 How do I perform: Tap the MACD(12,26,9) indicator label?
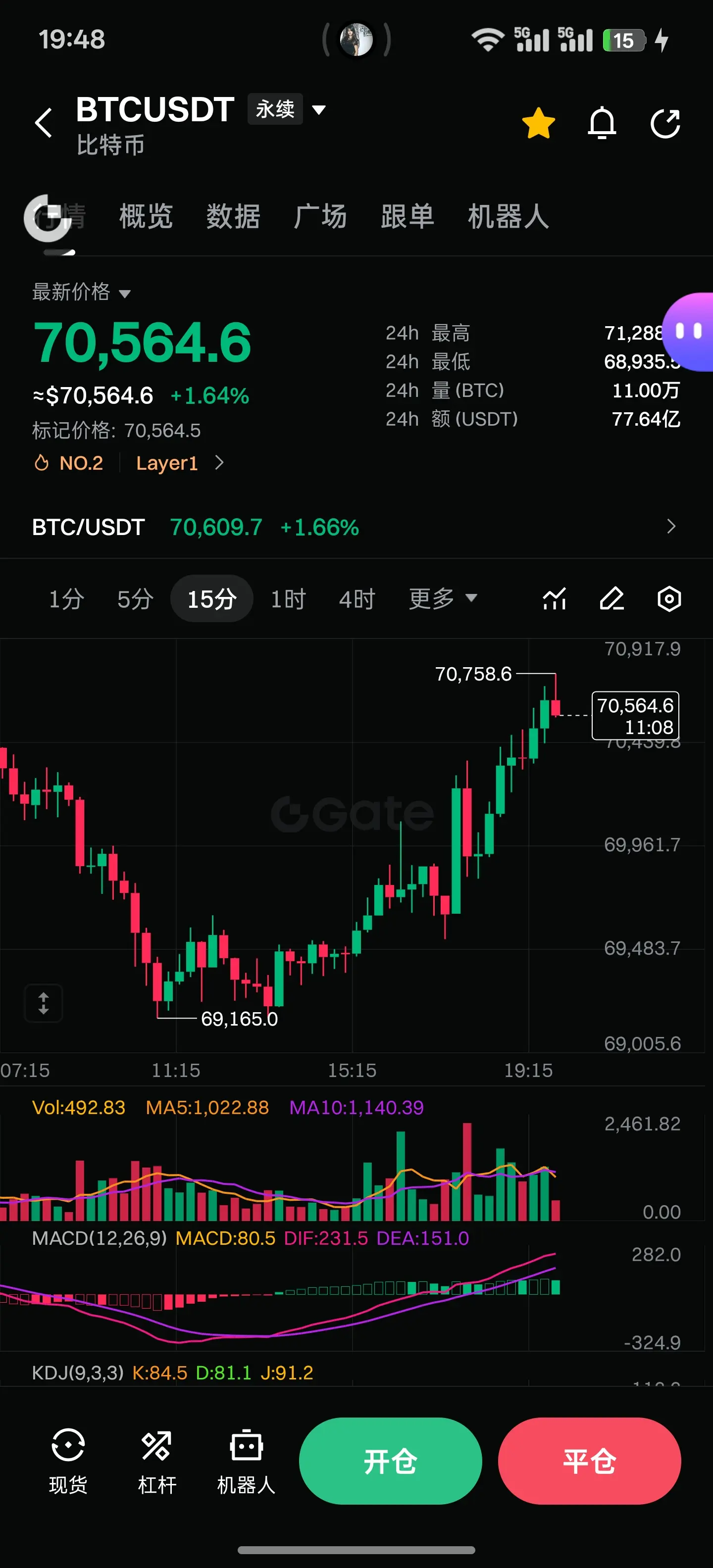pos(99,1238)
